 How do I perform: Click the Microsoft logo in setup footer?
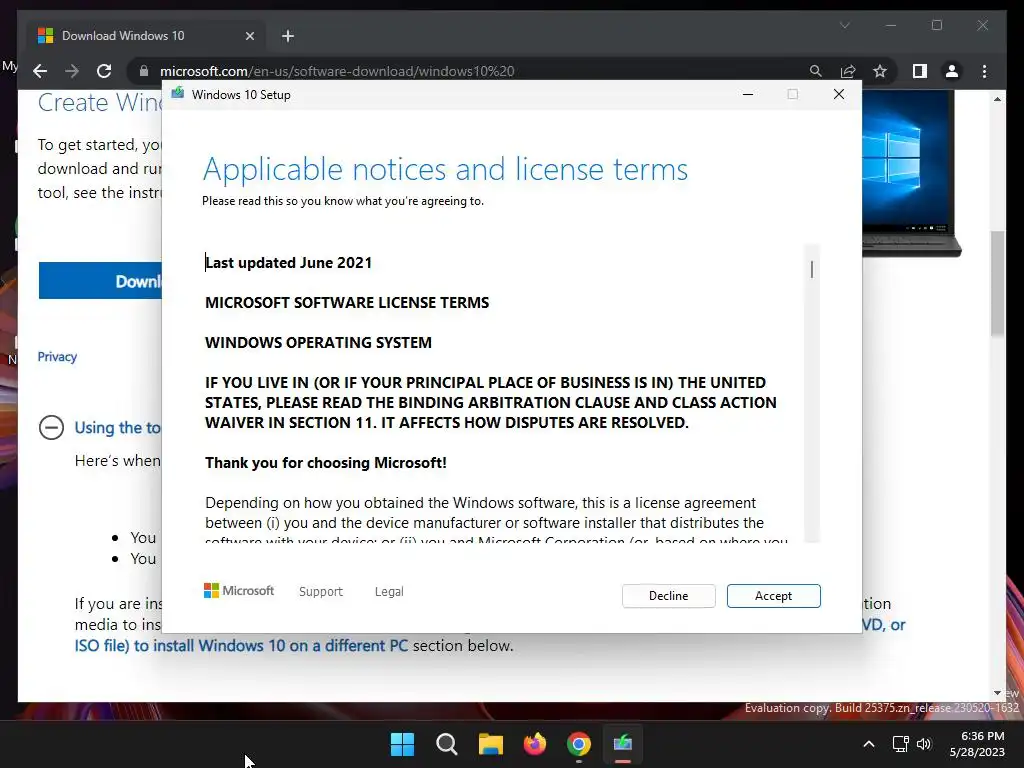[239, 591]
